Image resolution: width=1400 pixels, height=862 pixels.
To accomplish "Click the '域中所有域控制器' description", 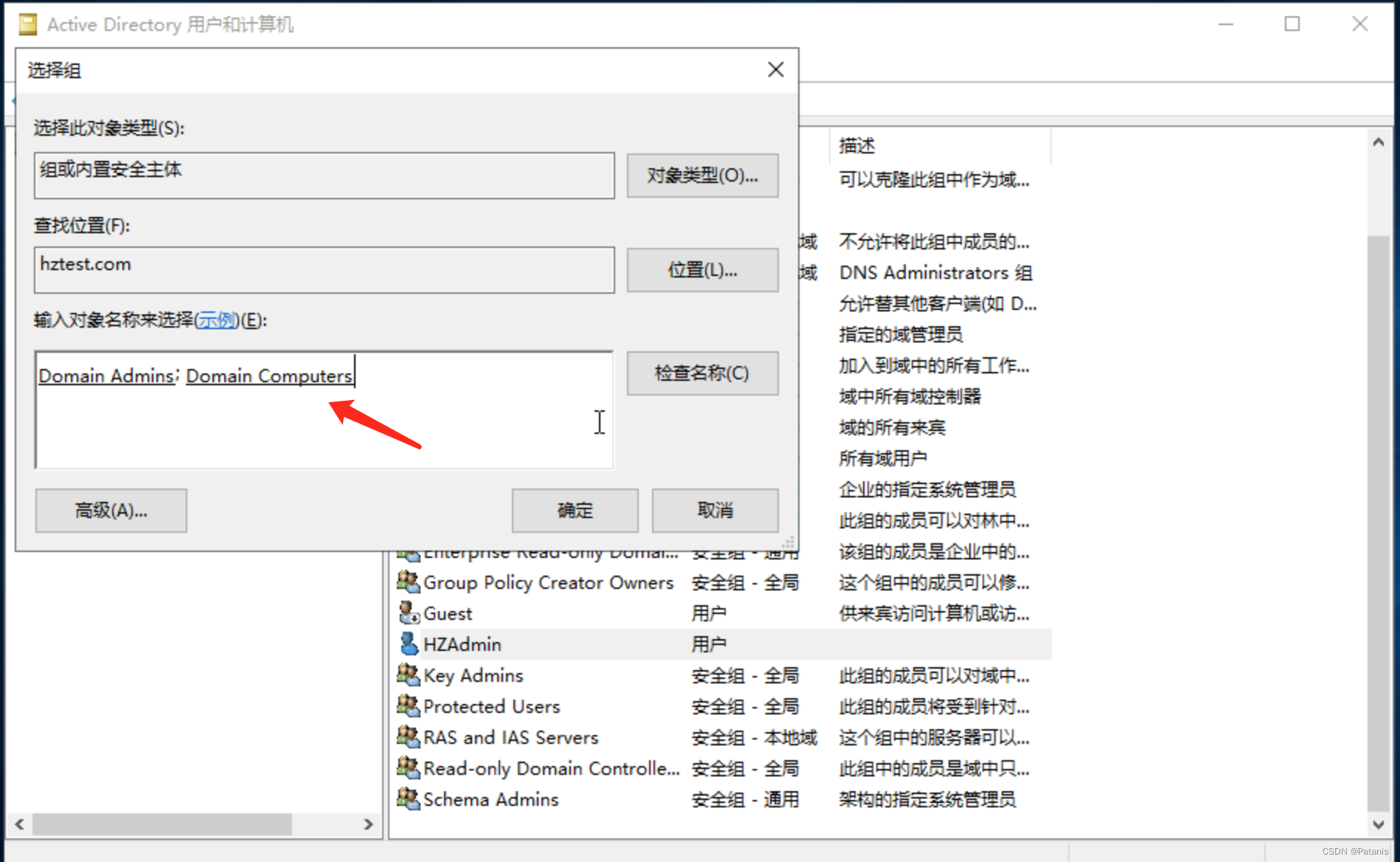I will (x=910, y=397).
